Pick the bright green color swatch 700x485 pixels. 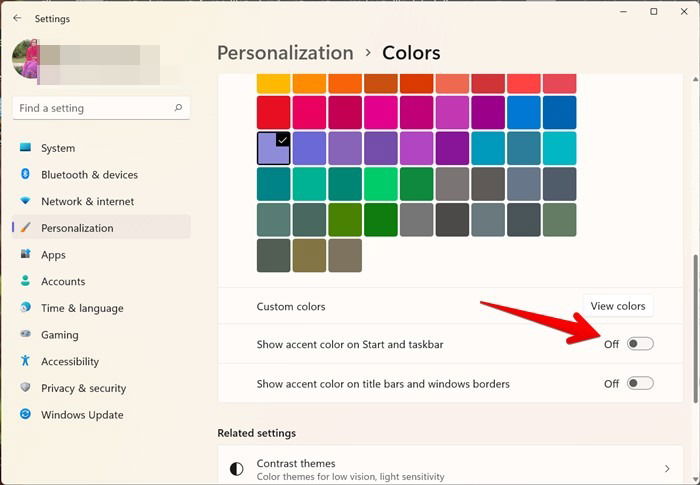(380, 184)
